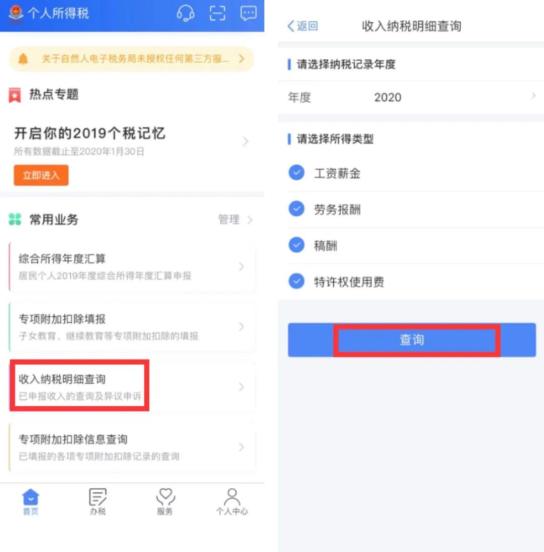This screenshot has width=544, height=552.
Task: Open customer service headset icon
Action: click(185, 13)
